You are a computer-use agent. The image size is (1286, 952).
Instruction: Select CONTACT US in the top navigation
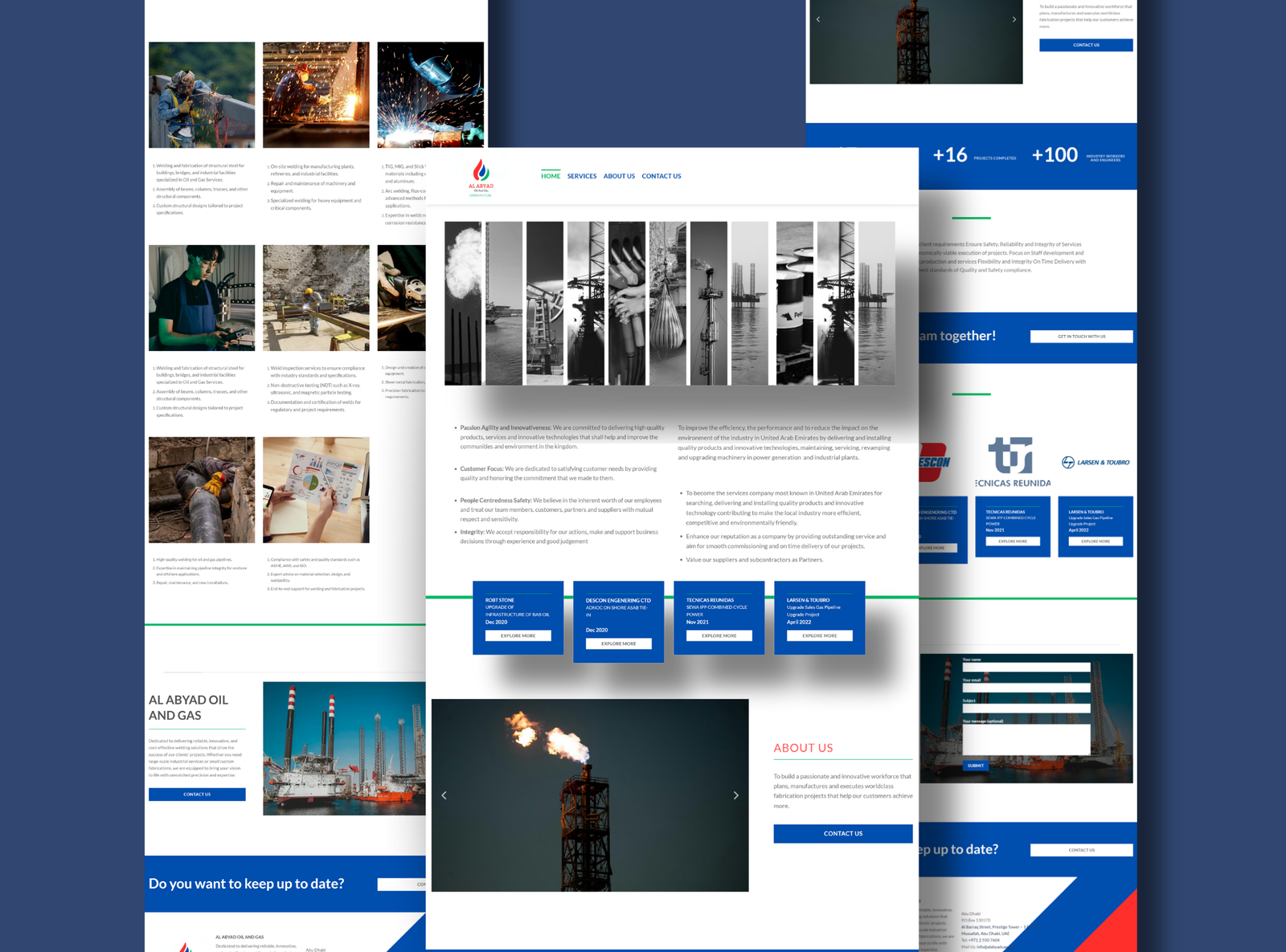coord(661,176)
